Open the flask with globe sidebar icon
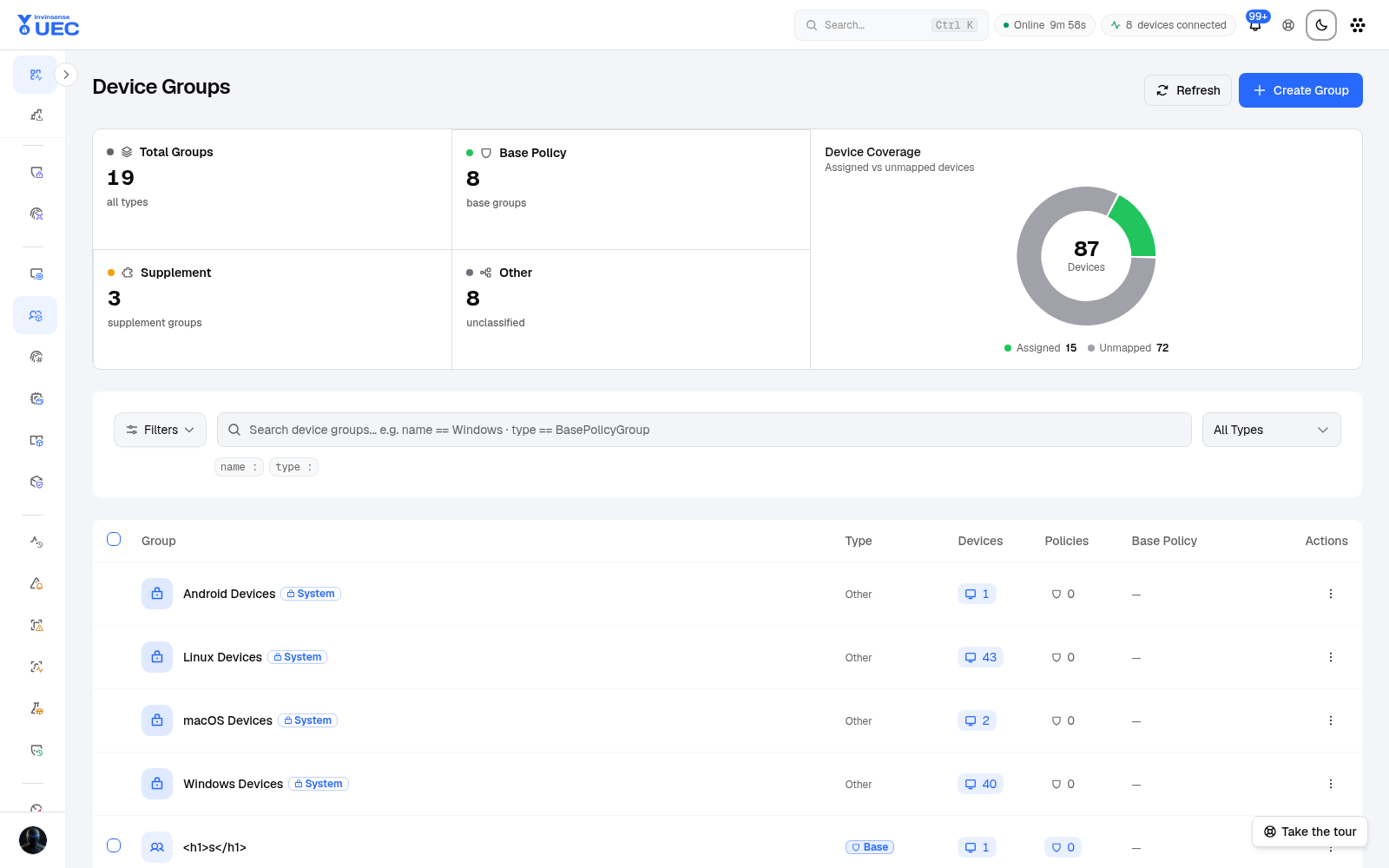The image size is (1389, 868). [x=36, y=708]
